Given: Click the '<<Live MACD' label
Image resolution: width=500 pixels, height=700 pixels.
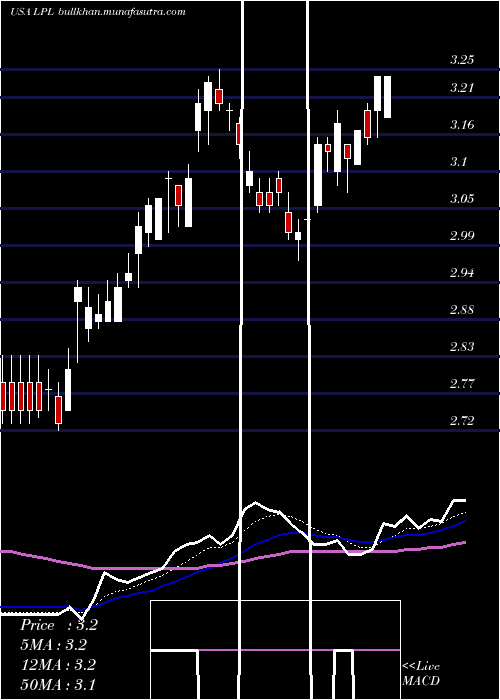Looking at the screenshot, I should coord(421,674).
